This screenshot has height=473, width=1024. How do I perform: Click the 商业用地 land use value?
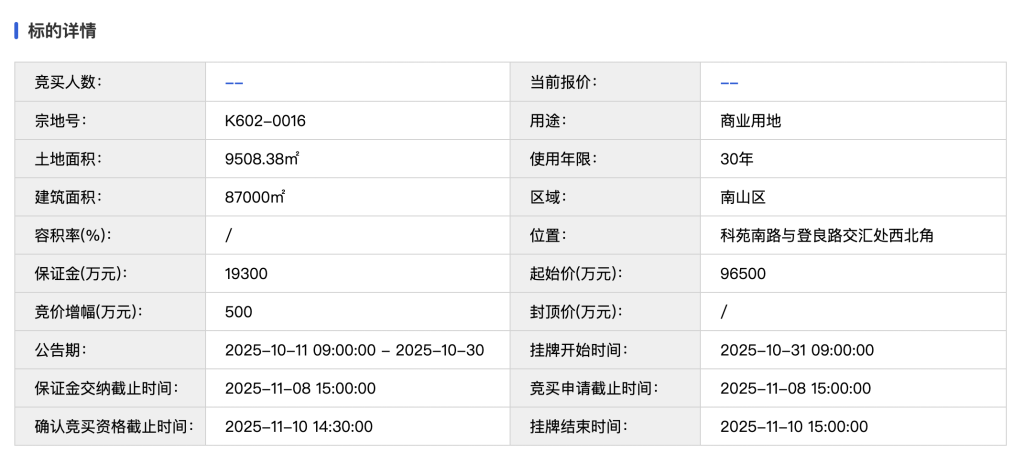click(x=750, y=121)
